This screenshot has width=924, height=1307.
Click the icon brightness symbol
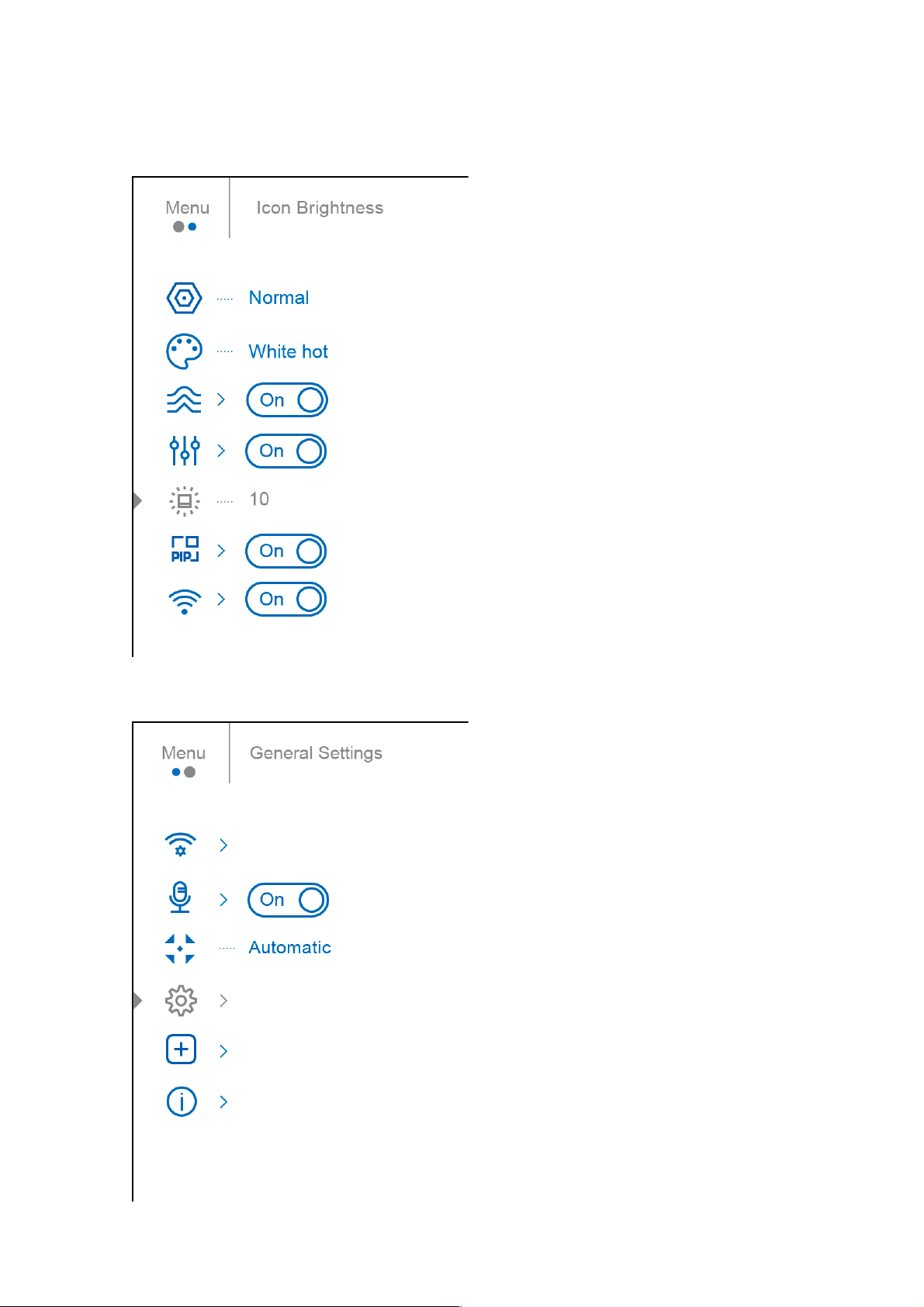[x=185, y=500]
